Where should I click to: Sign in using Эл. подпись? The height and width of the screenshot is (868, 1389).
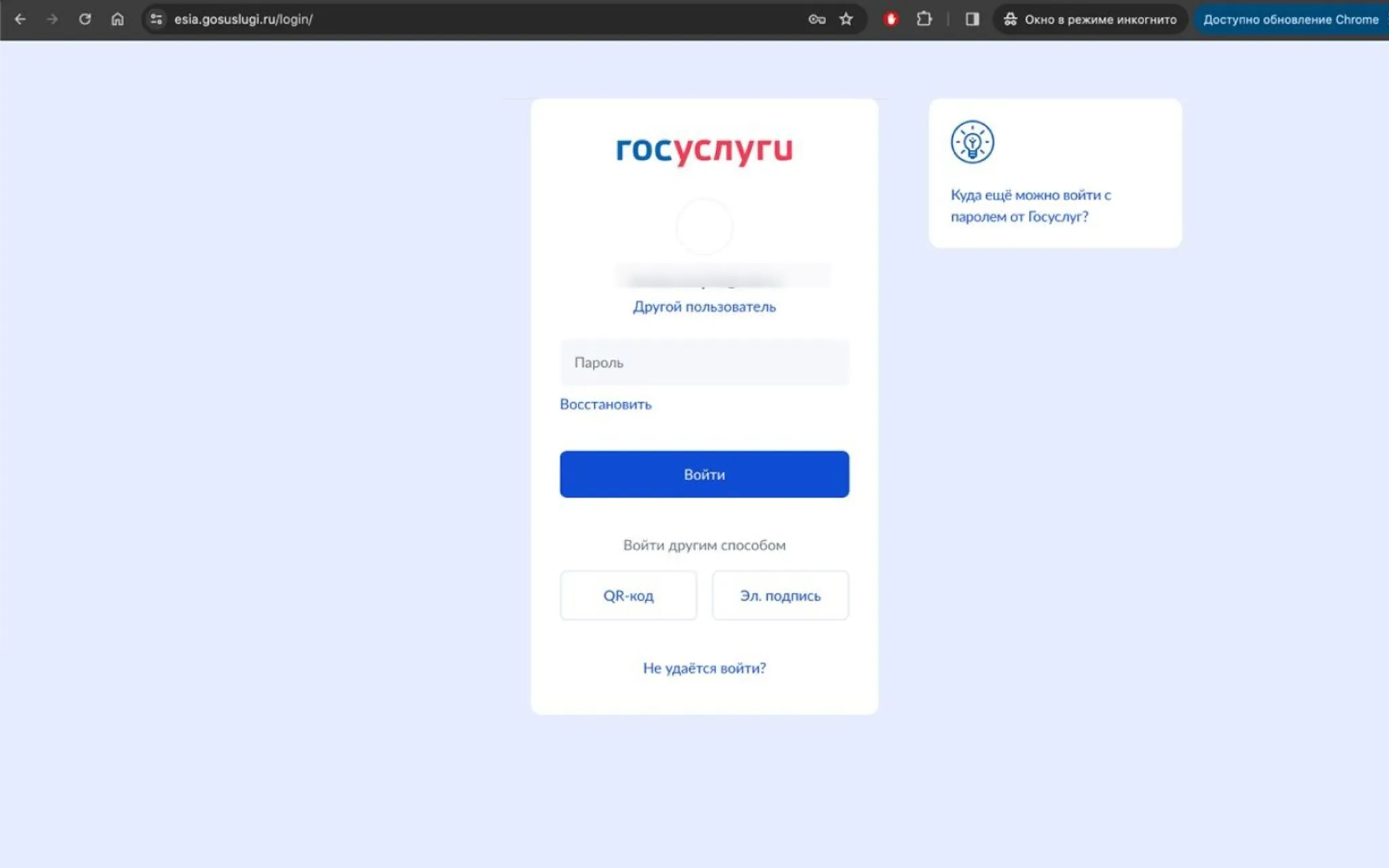pos(780,595)
